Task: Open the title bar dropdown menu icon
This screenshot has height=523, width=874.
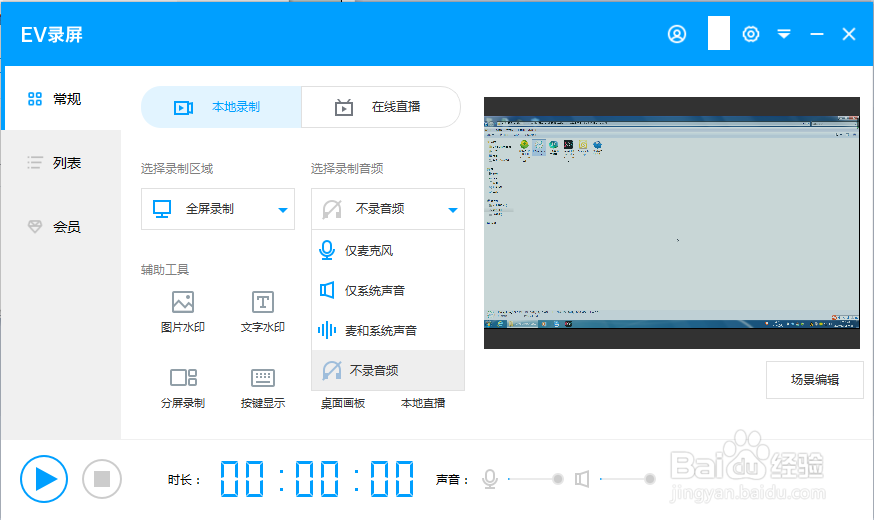Action: (x=784, y=34)
